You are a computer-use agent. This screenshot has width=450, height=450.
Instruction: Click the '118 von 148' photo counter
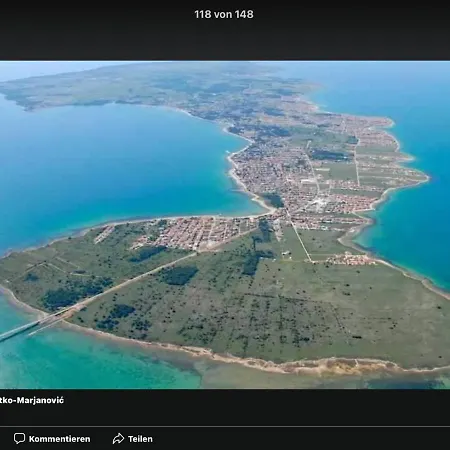(x=224, y=14)
